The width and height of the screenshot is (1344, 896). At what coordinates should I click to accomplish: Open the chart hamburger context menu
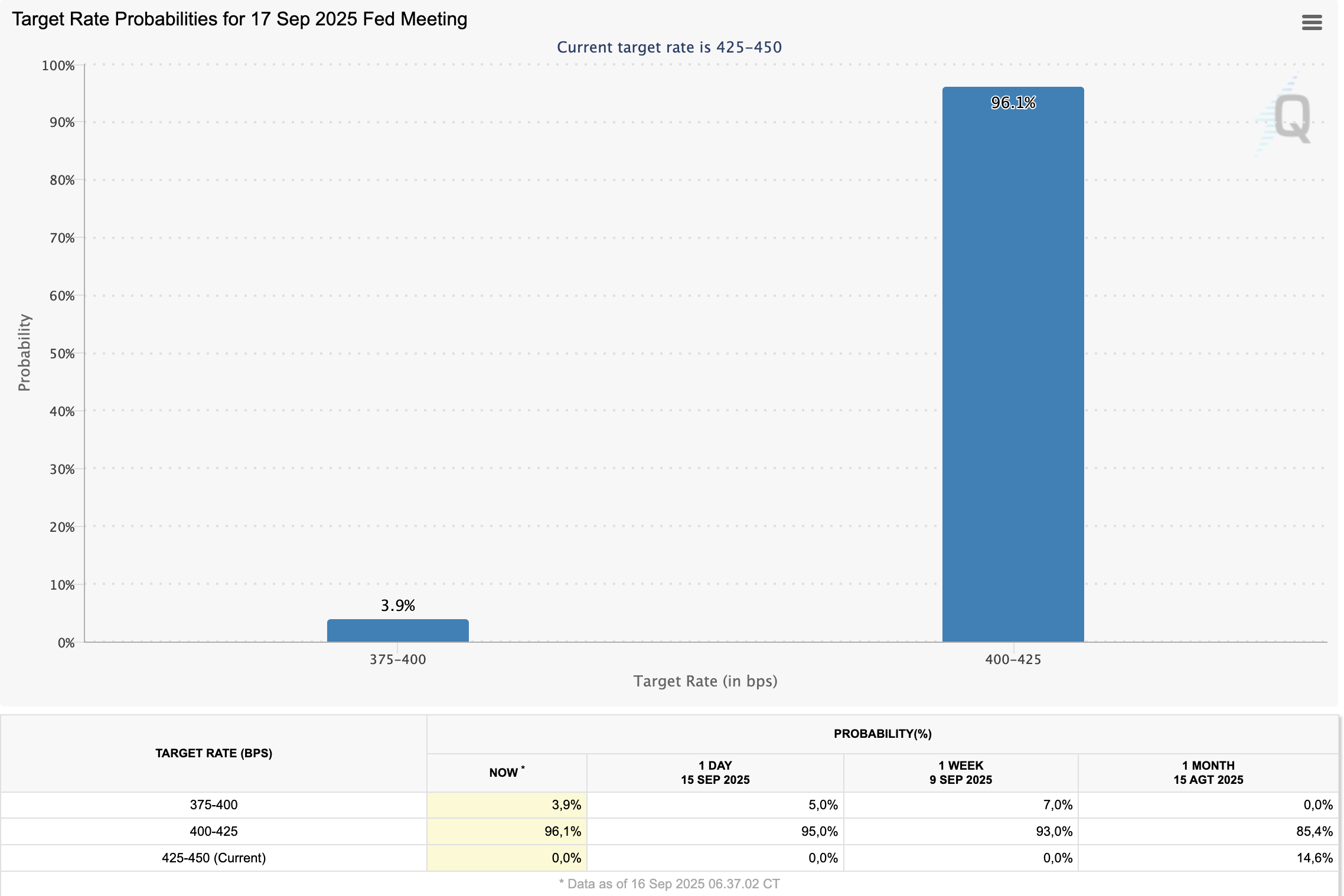1312,22
